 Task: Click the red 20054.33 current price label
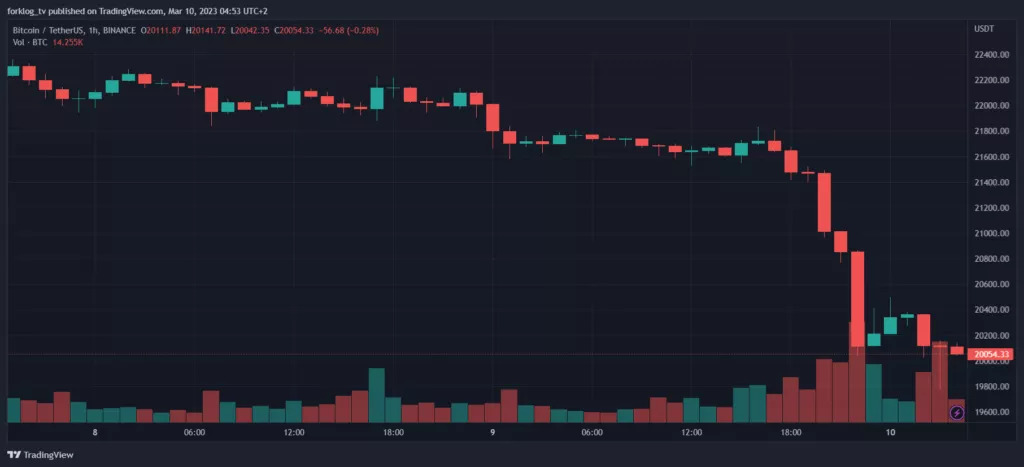pyautogui.click(x=992, y=354)
